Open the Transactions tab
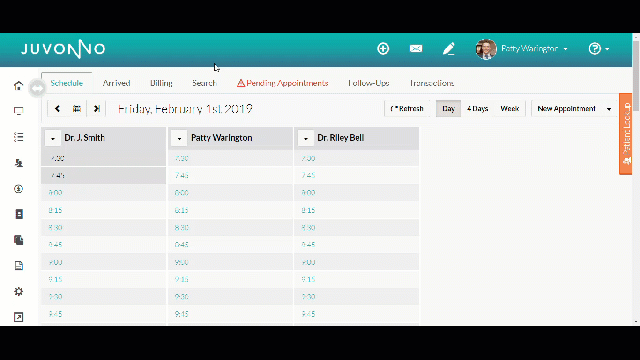 [x=432, y=83]
